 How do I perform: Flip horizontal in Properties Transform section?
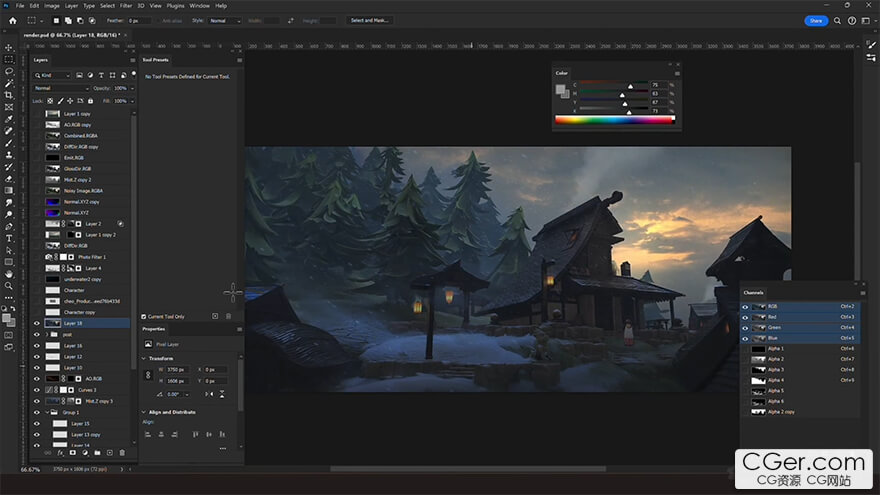click(209, 394)
